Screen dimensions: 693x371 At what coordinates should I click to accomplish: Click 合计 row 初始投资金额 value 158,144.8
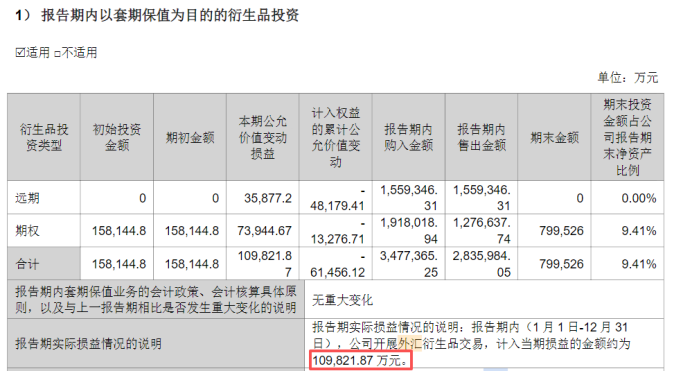coord(119,264)
